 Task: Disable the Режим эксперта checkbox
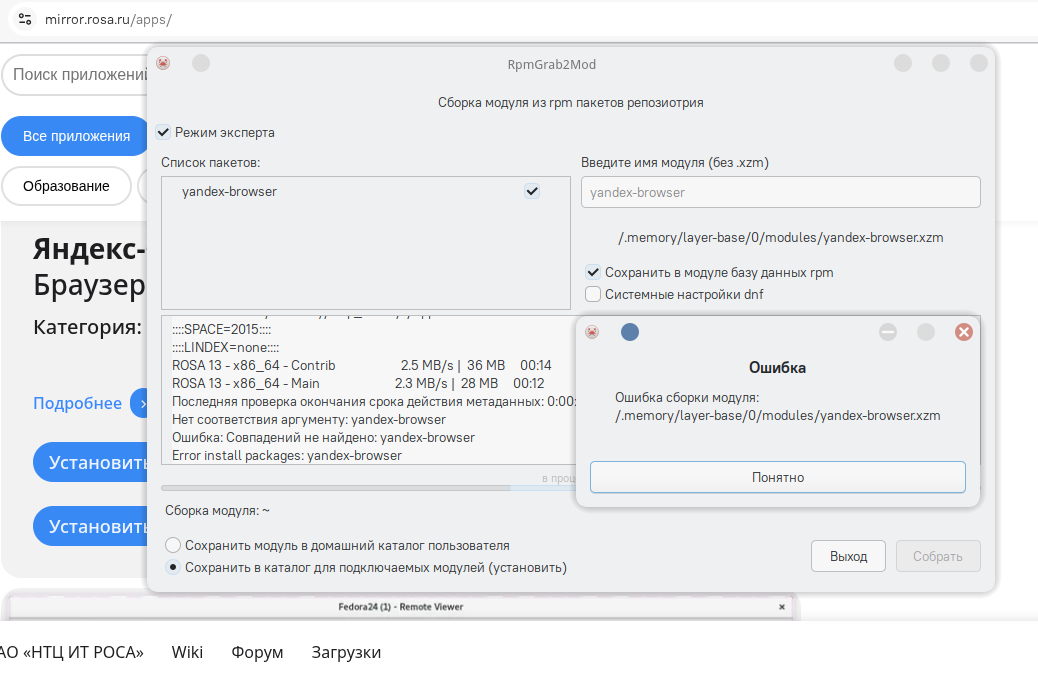coord(164,132)
